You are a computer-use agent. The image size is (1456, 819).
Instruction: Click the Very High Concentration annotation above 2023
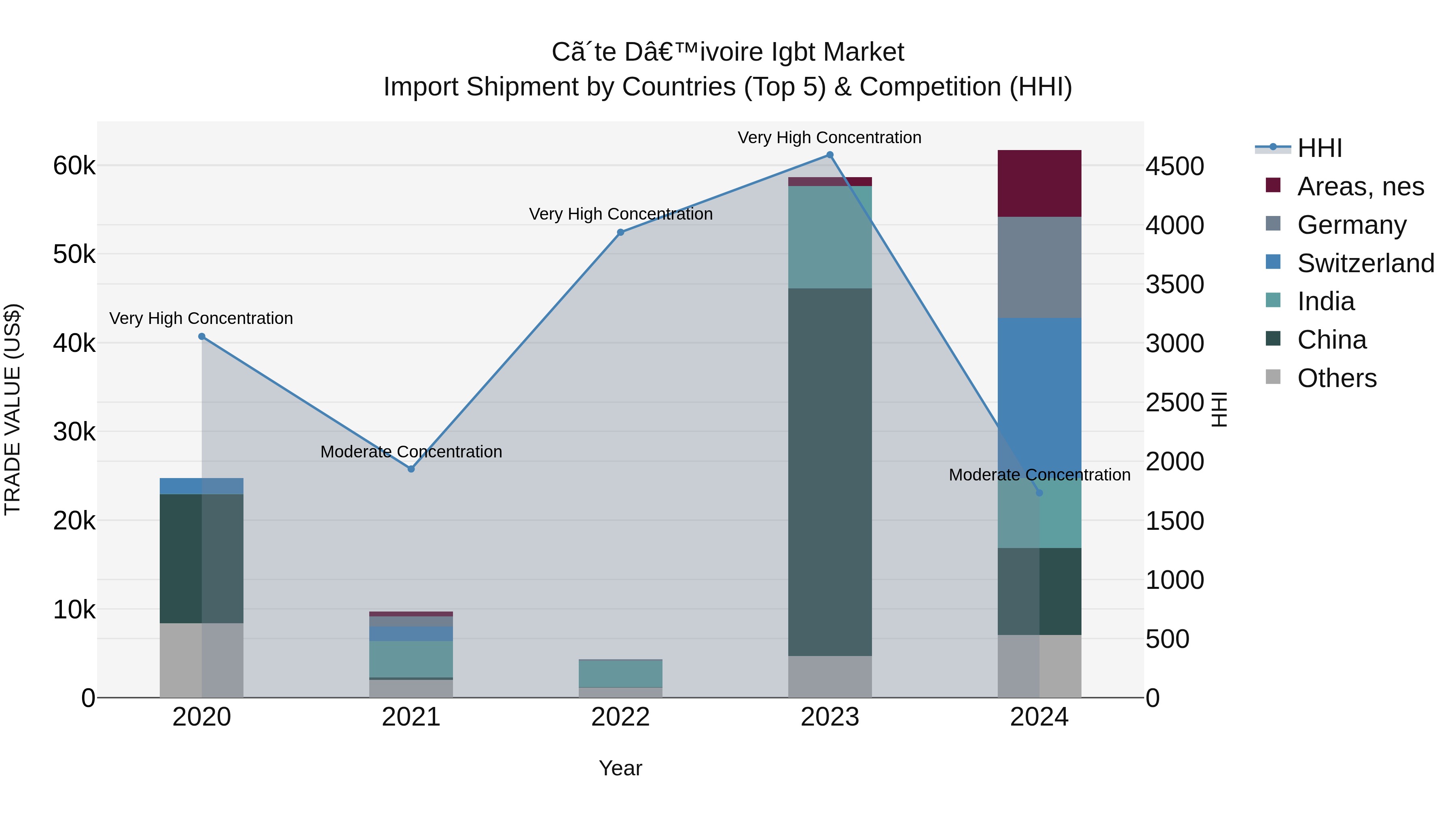[830, 138]
